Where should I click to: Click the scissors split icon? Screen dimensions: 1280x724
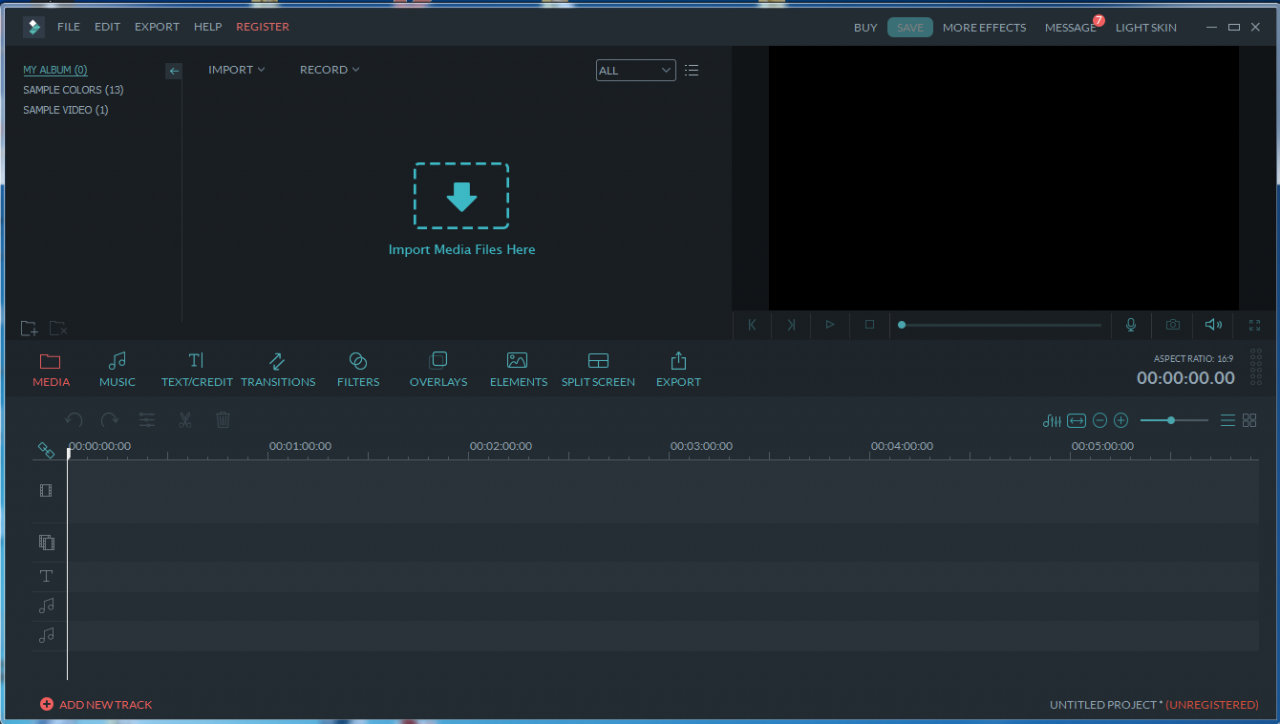(x=185, y=420)
